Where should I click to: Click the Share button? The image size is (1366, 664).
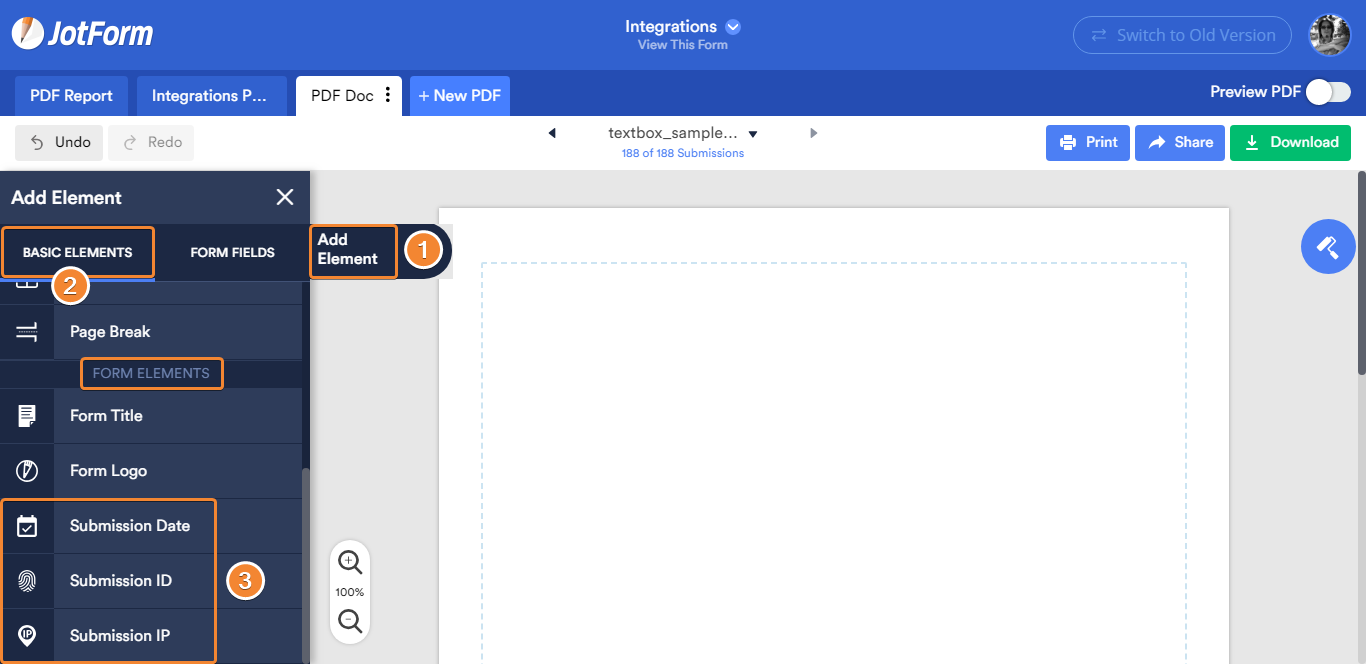pos(1179,142)
